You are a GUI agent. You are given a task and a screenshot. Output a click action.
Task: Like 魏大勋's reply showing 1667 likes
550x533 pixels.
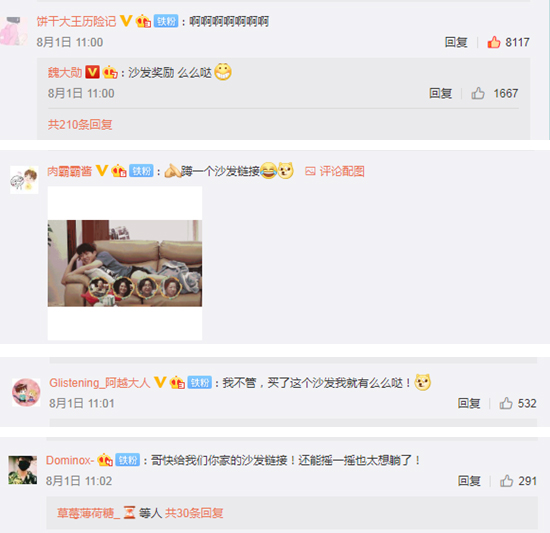[478, 93]
